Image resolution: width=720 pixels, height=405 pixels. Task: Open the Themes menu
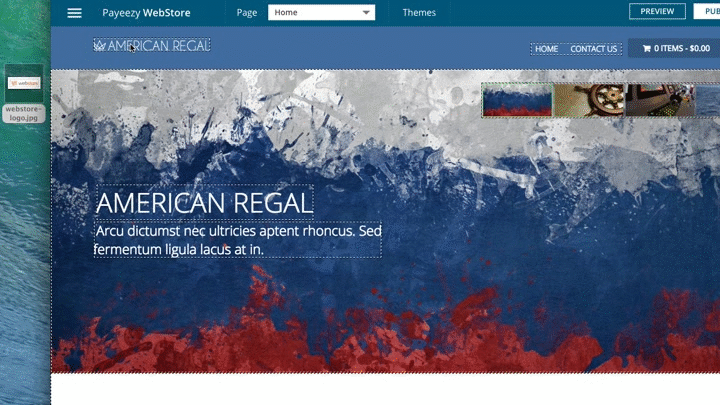[419, 13]
